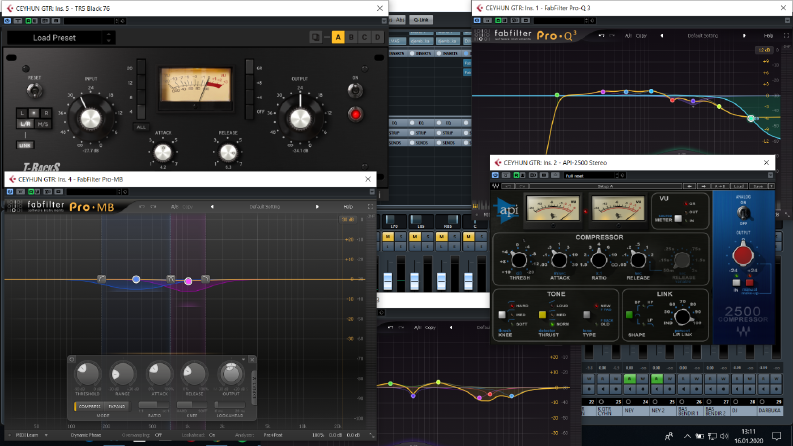Go to previous preset in Pro-MB
Image resolution: width=793 pixels, height=446 pixels.
coord(212,207)
